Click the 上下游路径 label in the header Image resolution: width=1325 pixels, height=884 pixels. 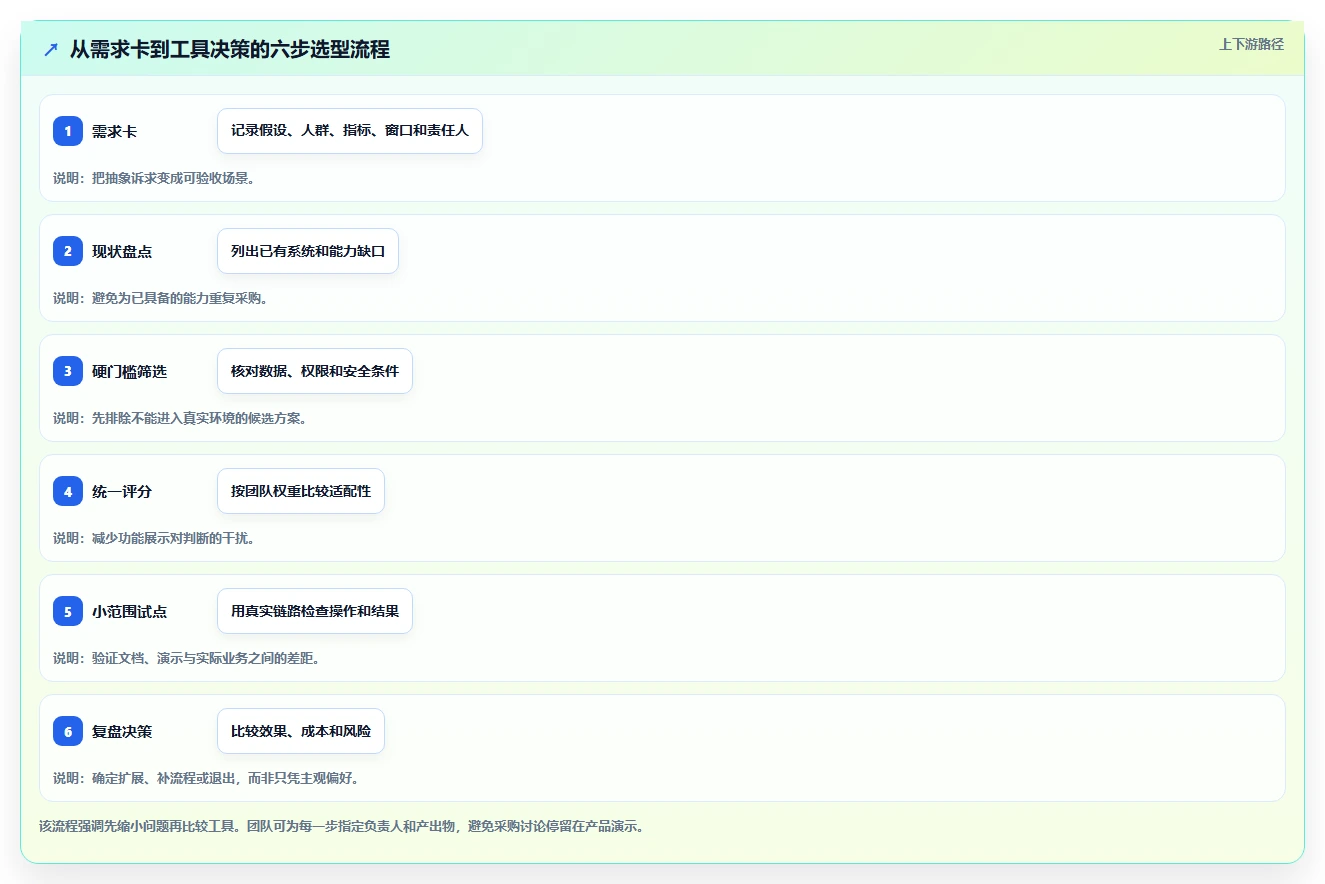click(x=1251, y=44)
